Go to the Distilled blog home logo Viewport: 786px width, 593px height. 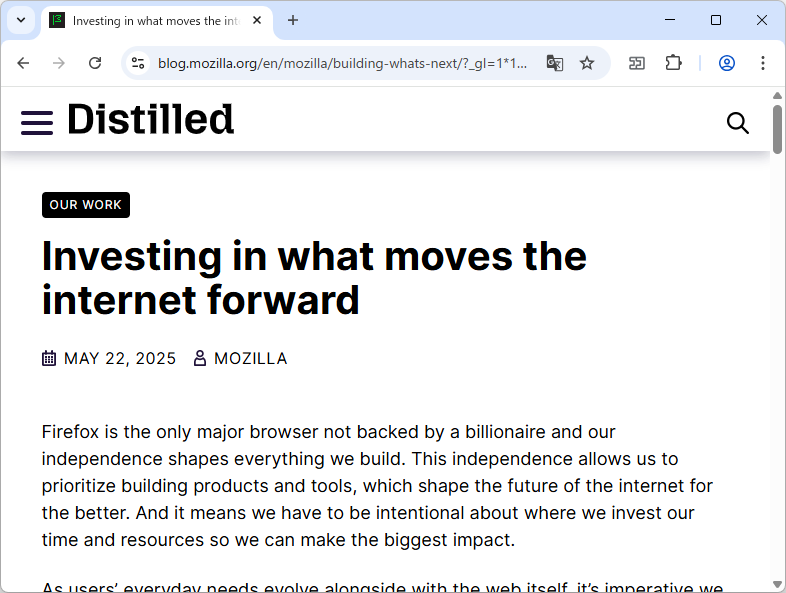(x=150, y=120)
